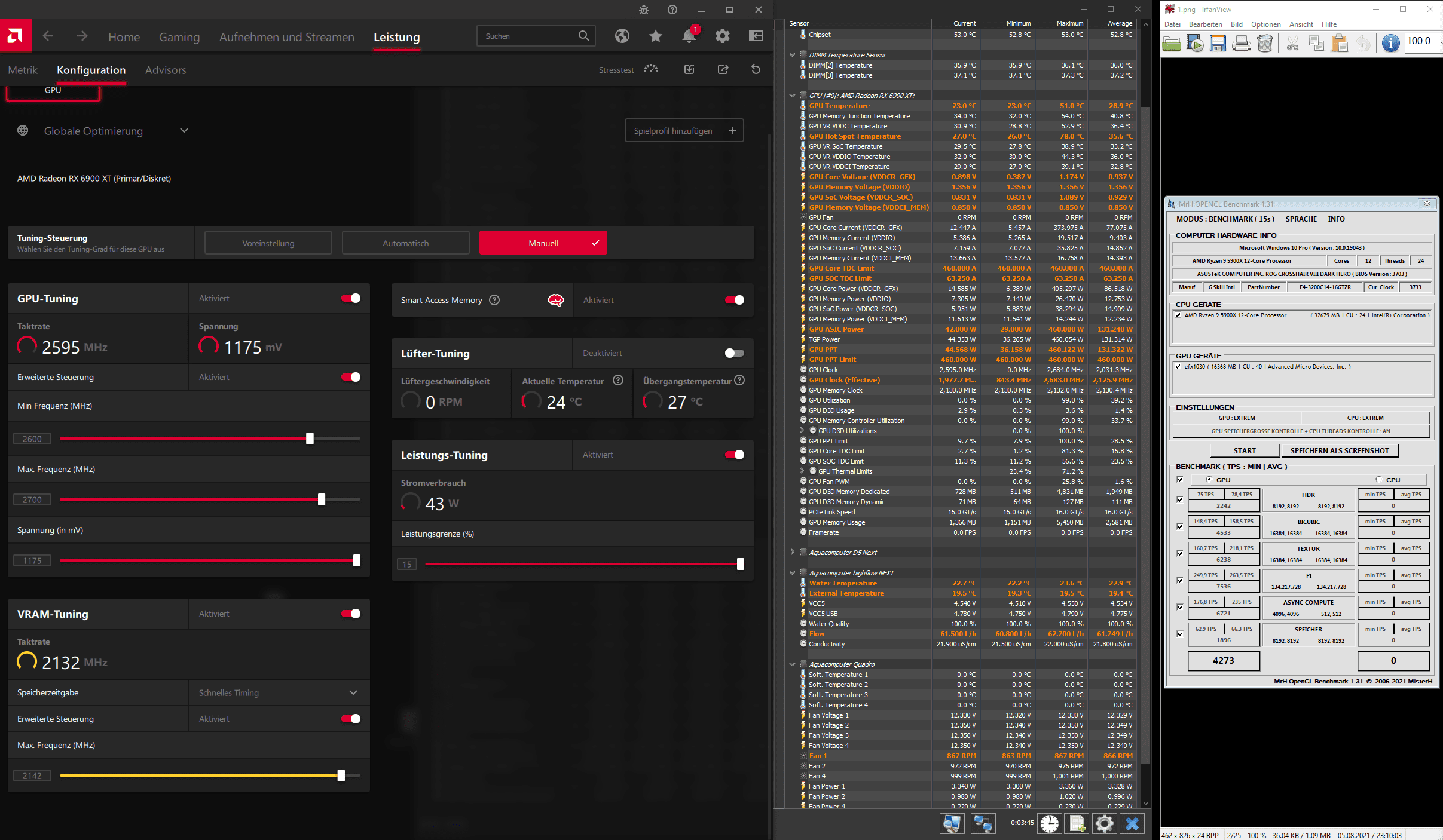Cut selection with IrfanView scissors icon
Screen dimensions: 1443x840
click(x=1292, y=44)
